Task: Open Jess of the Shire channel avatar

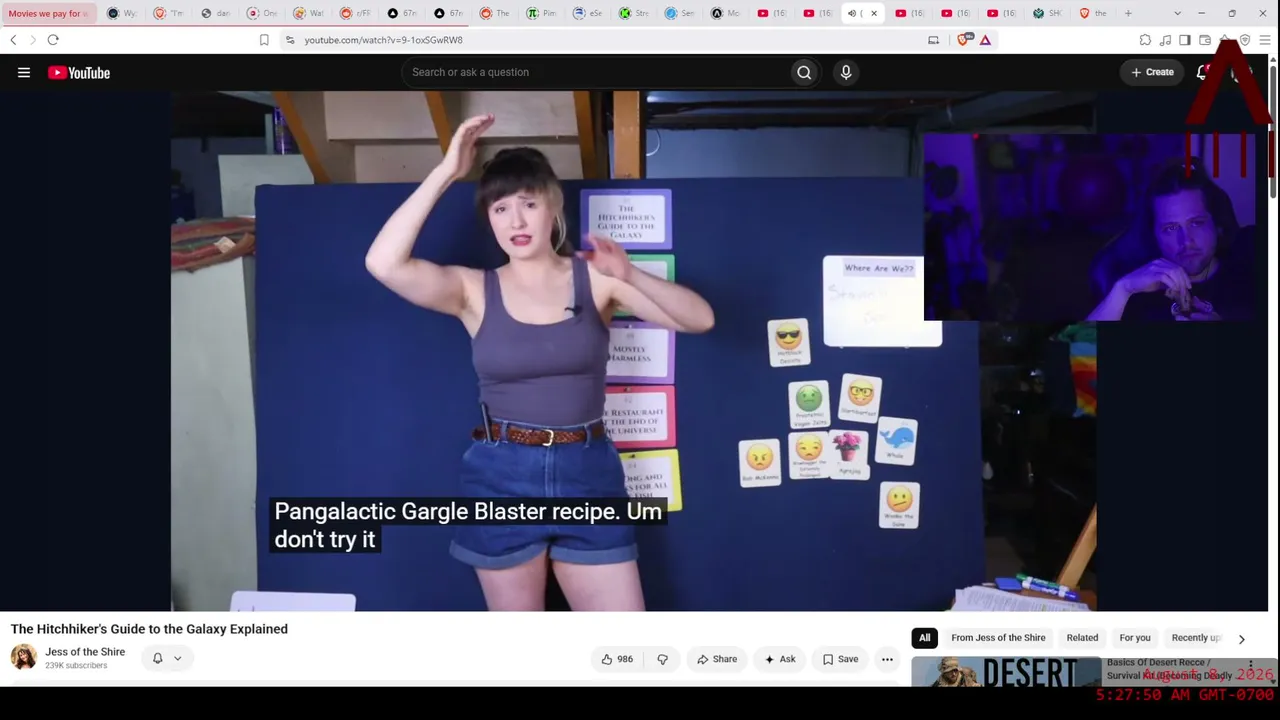Action: coord(24,657)
